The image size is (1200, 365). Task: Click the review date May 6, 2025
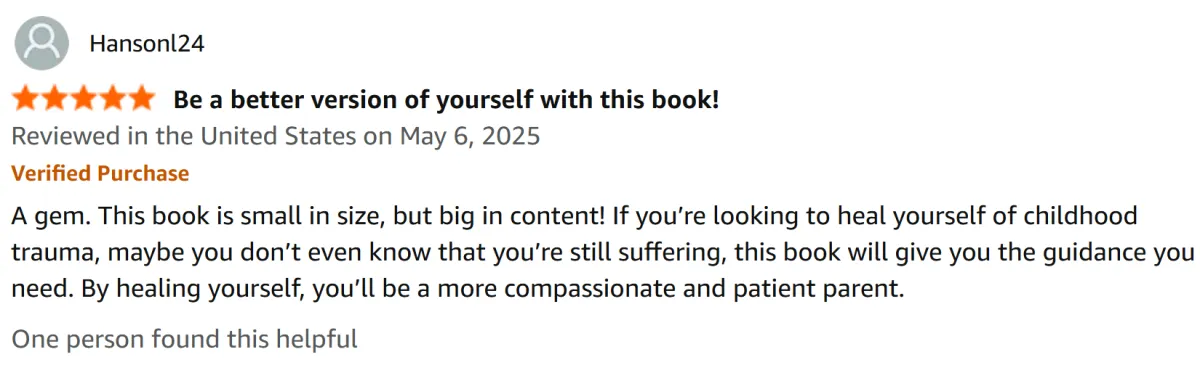pos(469,136)
